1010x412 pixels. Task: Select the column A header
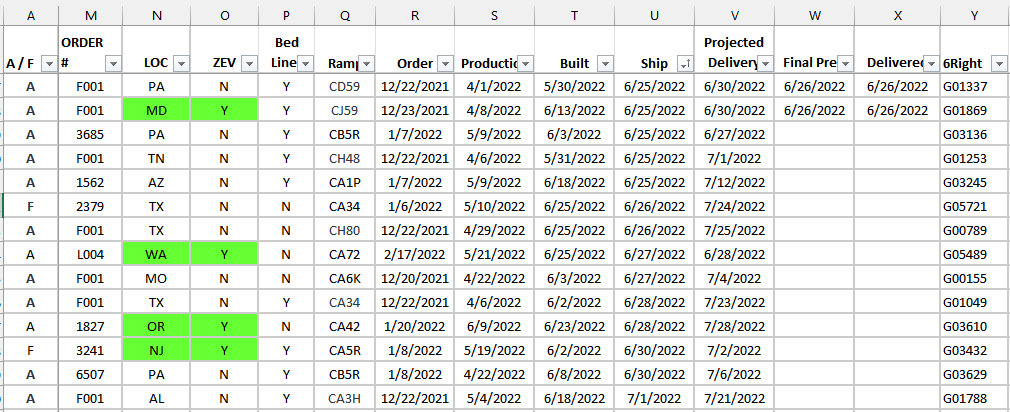(29, 15)
